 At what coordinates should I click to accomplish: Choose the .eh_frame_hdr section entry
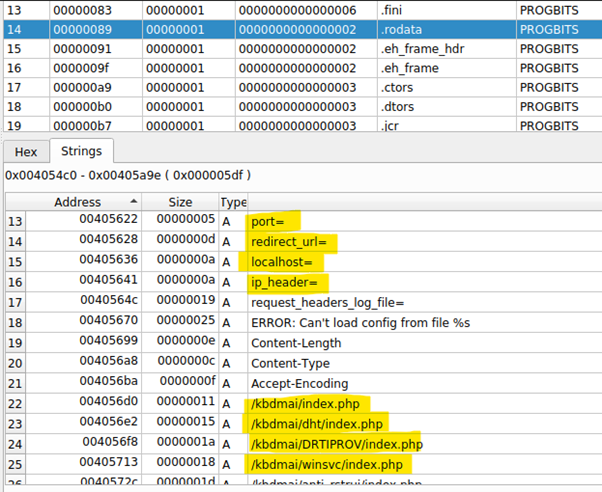400,48
